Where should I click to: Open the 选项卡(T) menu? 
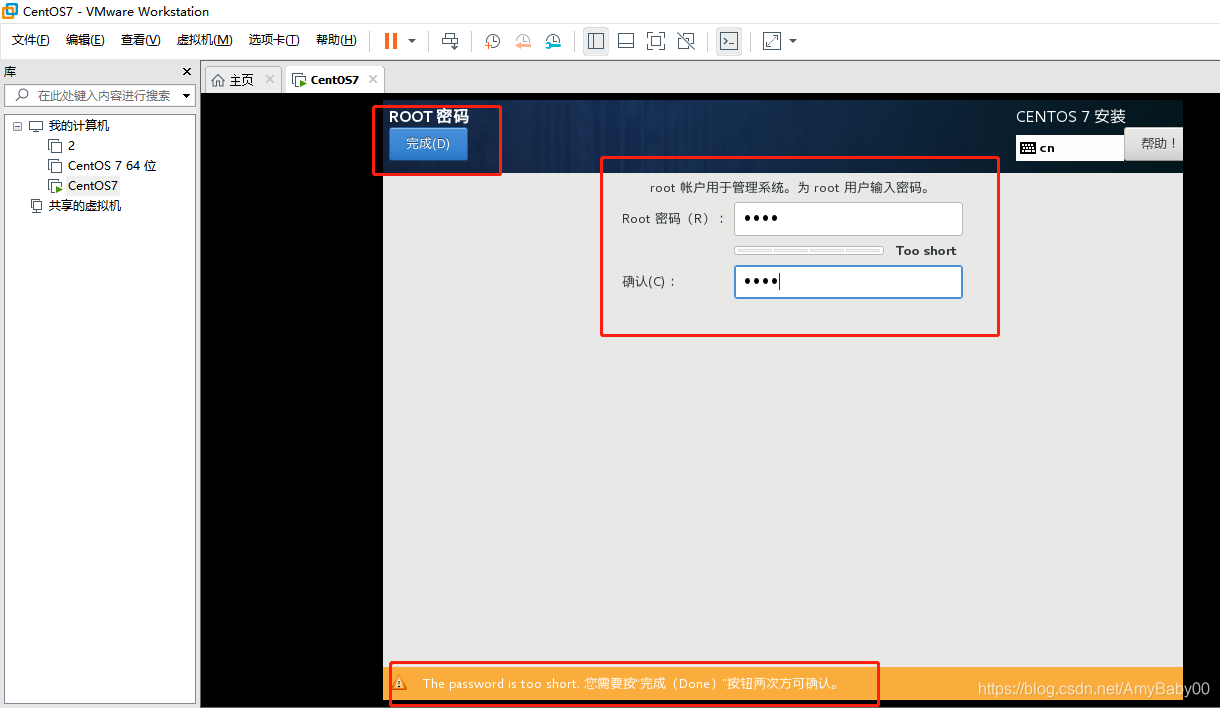[274, 40]
